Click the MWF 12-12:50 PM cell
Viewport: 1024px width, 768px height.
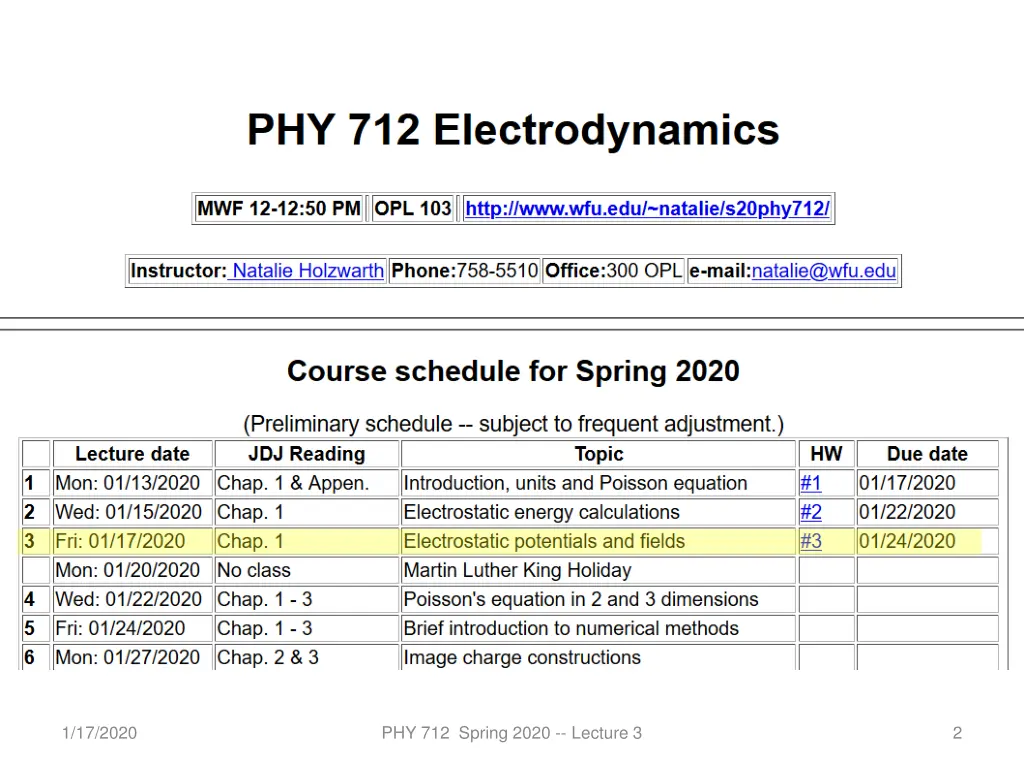279,208
